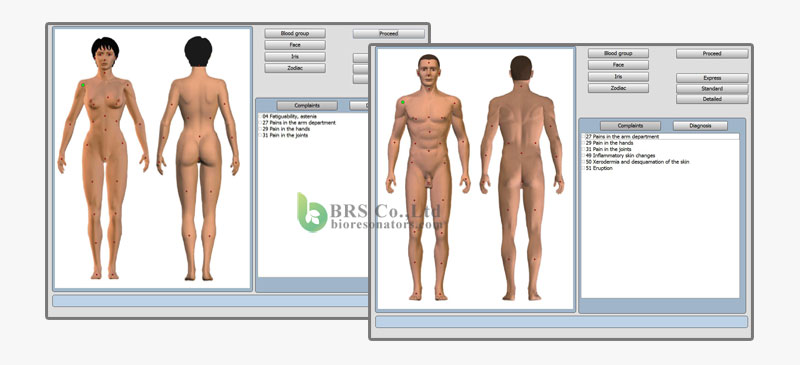Click Proceed button in front window
The image size is (800, 365).
(x=712, y=54)
